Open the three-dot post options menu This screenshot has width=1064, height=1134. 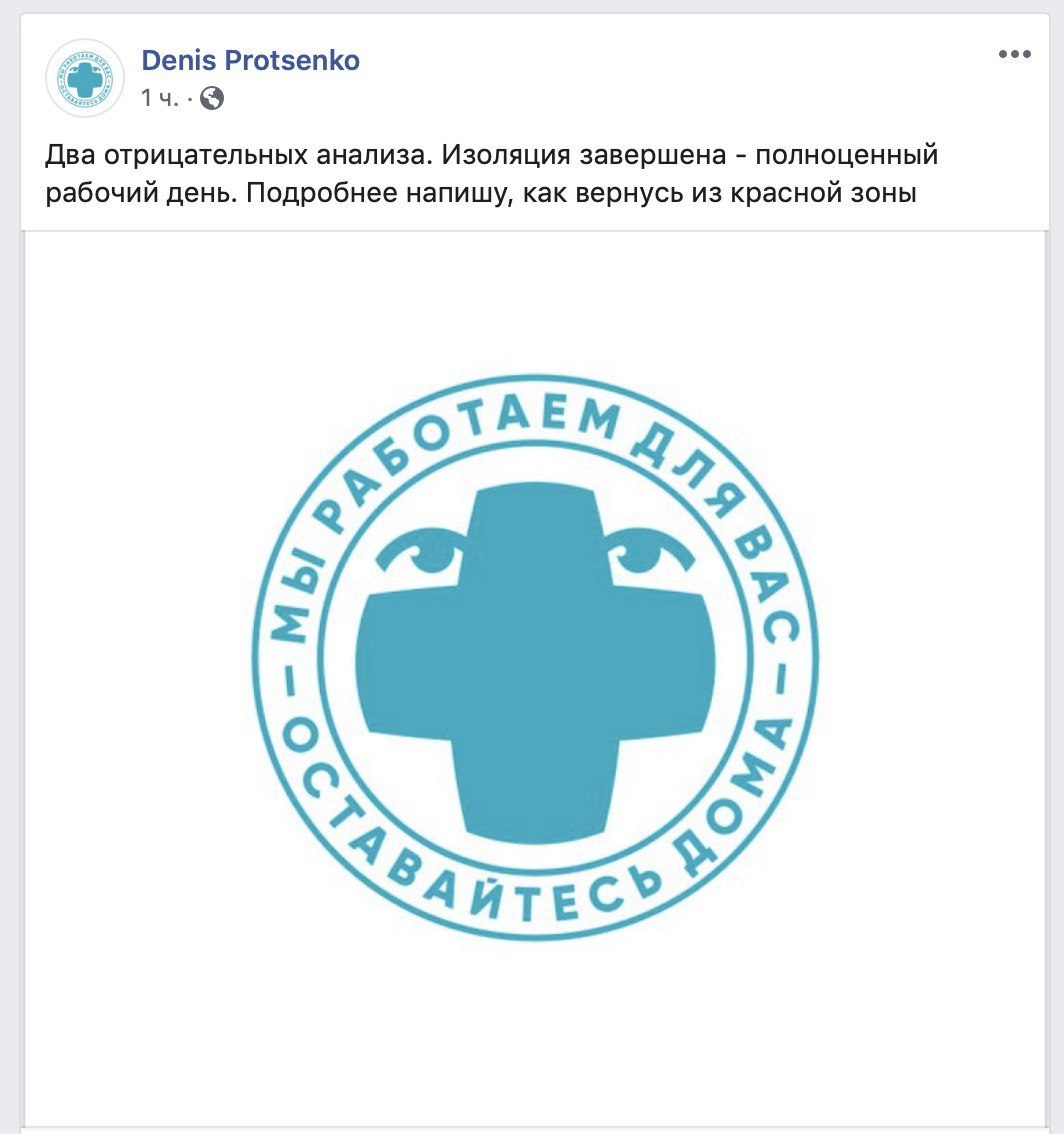point(1014,54)
